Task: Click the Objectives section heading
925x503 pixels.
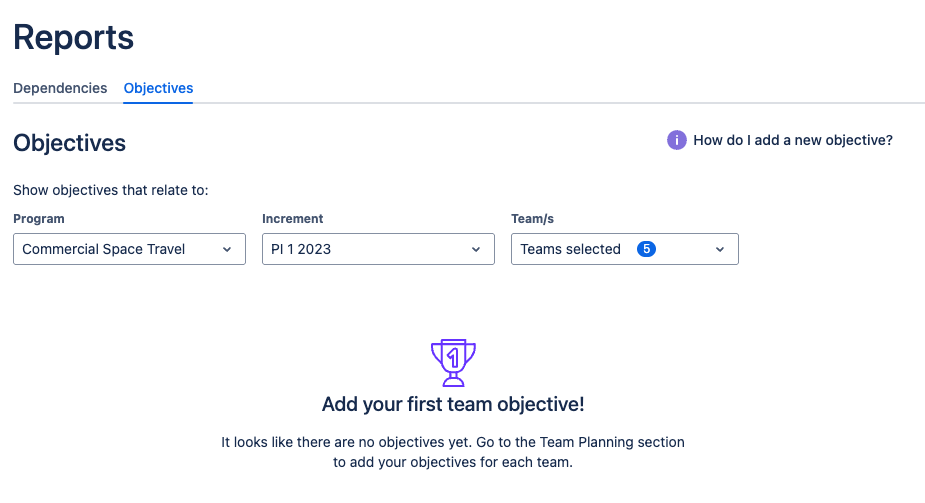Action: pyautogui.click(x=69, y=143)
